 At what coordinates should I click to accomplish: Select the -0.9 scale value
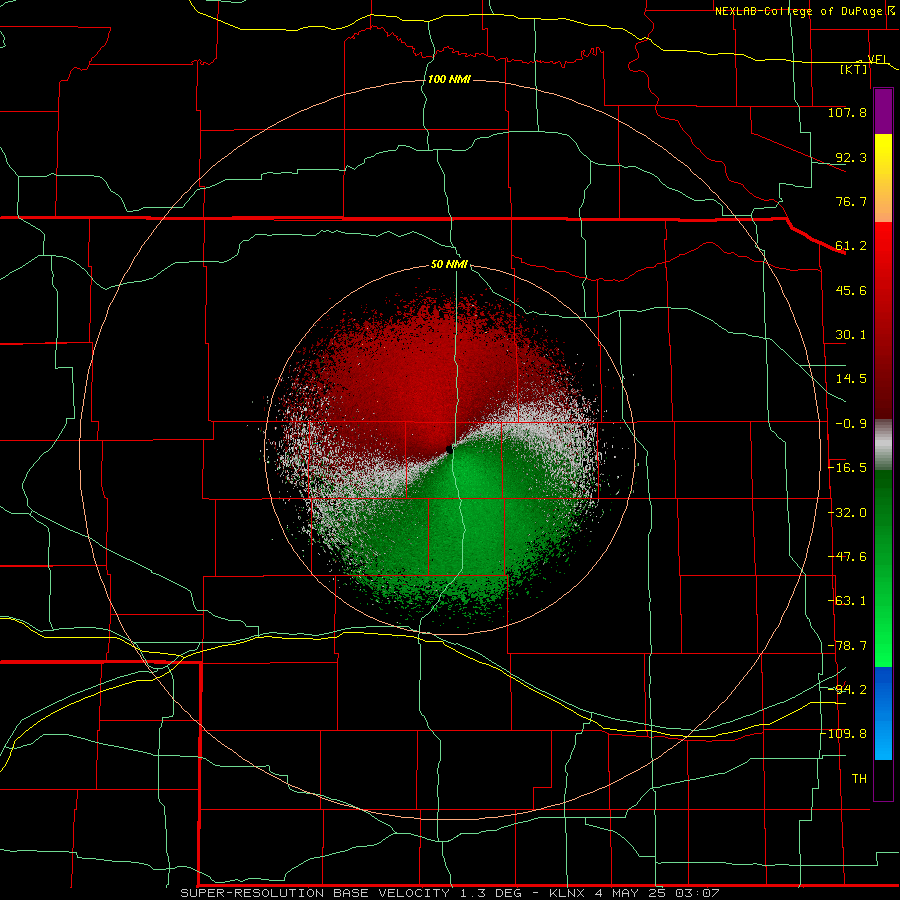pos(851,424)
